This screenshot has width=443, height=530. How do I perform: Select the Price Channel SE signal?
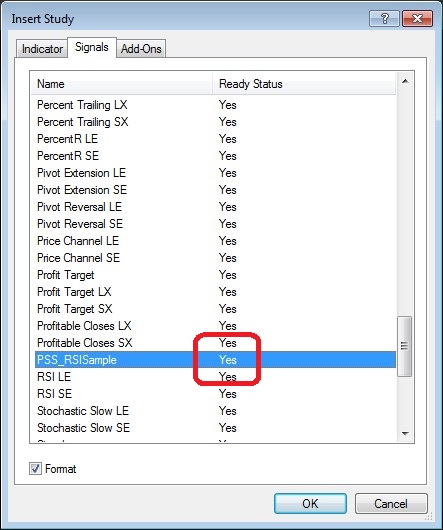[215, 258]
